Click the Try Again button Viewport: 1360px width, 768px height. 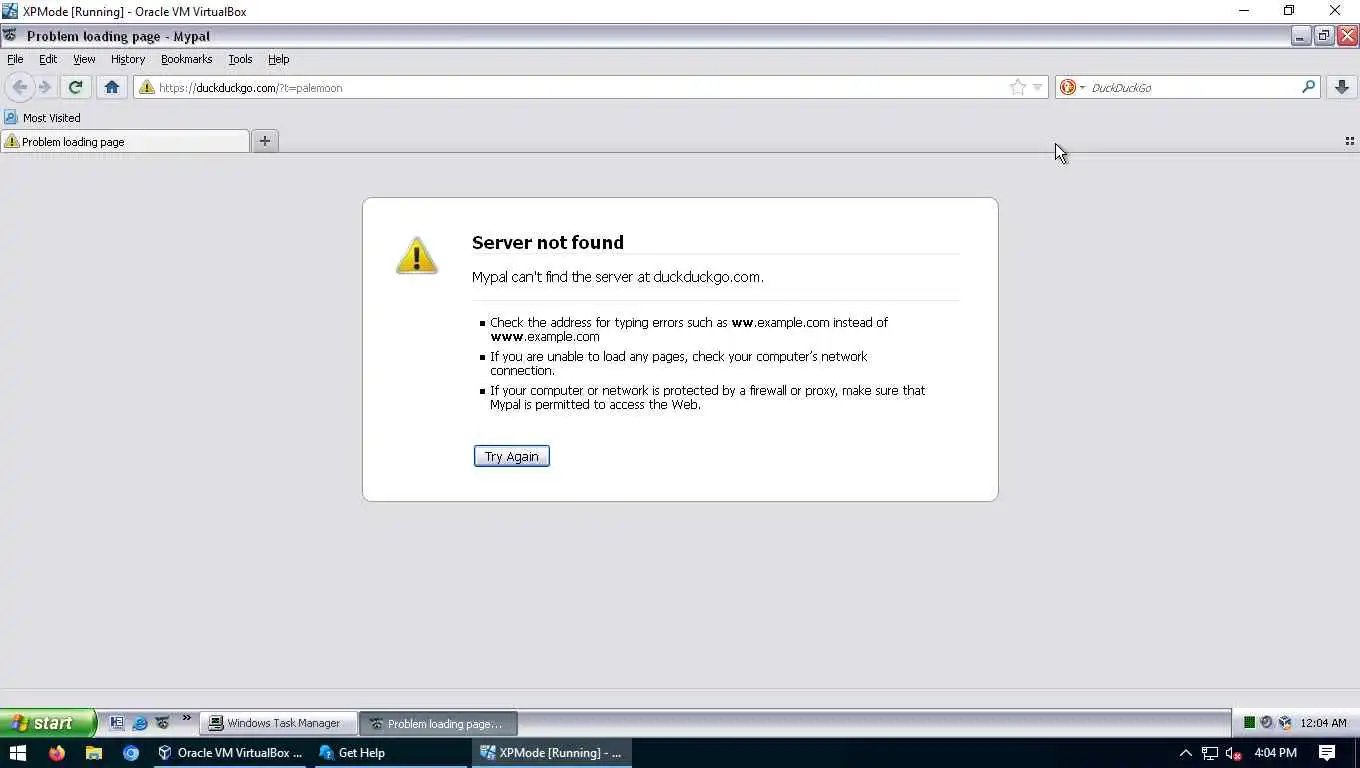click(x=511, y=456)
